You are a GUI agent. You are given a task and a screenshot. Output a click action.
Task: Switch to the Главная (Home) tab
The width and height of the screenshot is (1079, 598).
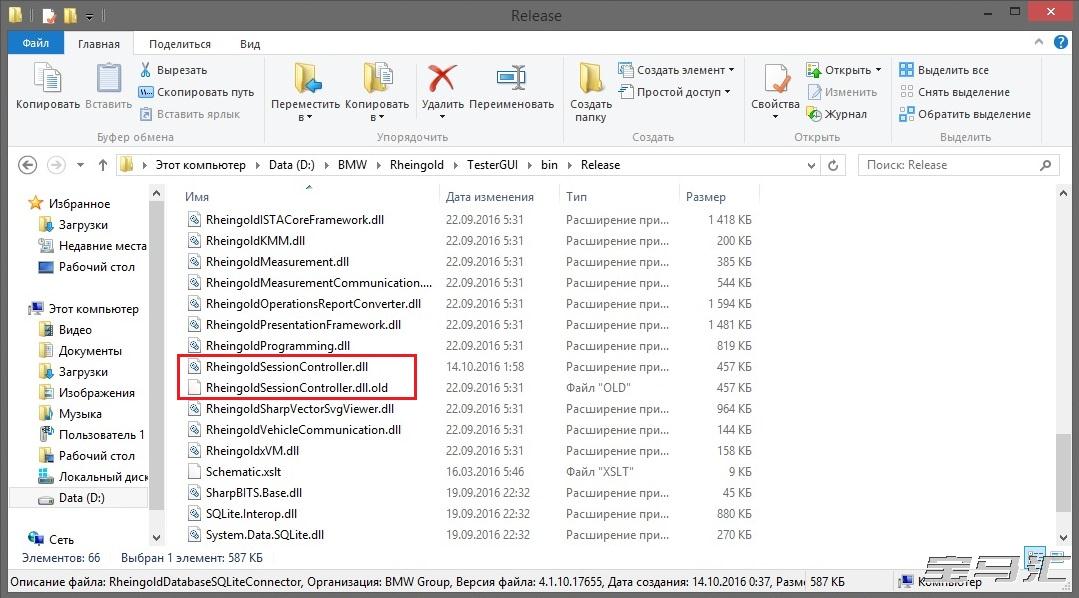pos(98,43)
